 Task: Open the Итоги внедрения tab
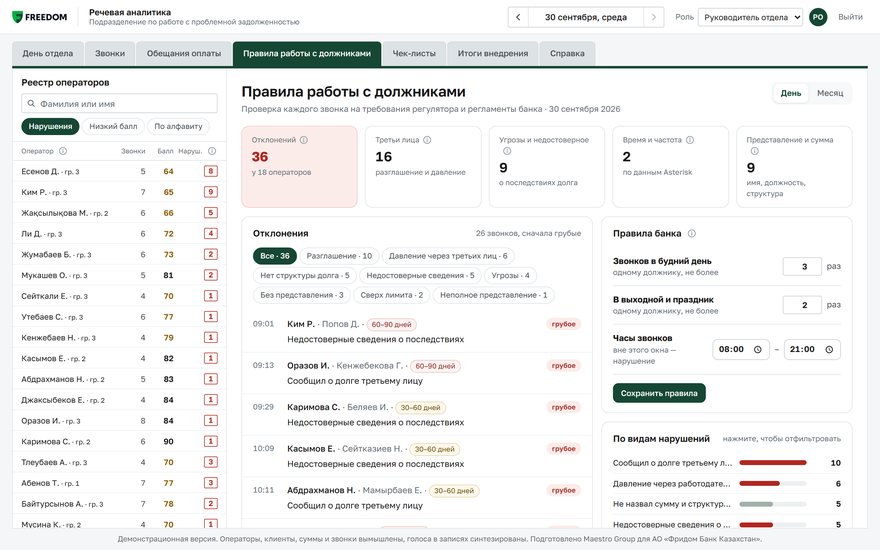(493, 54)
